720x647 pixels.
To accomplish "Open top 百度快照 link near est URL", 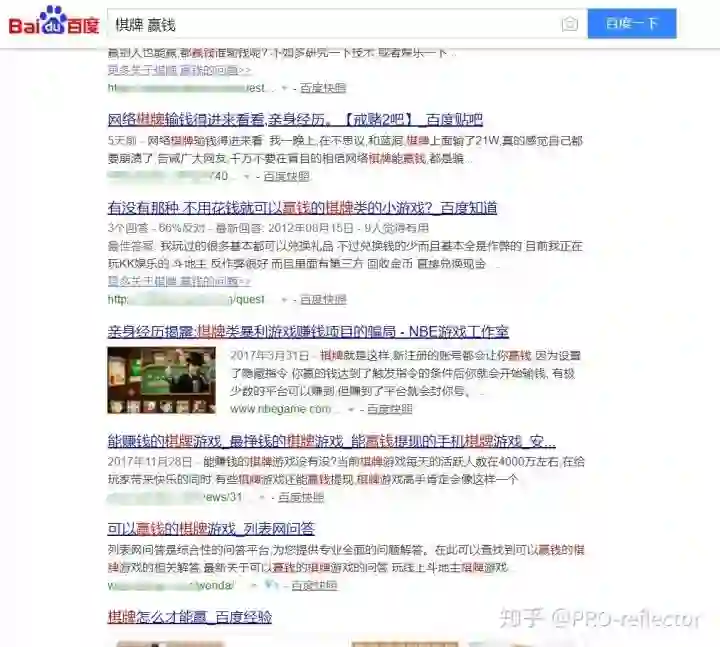I will click(323, 88).
